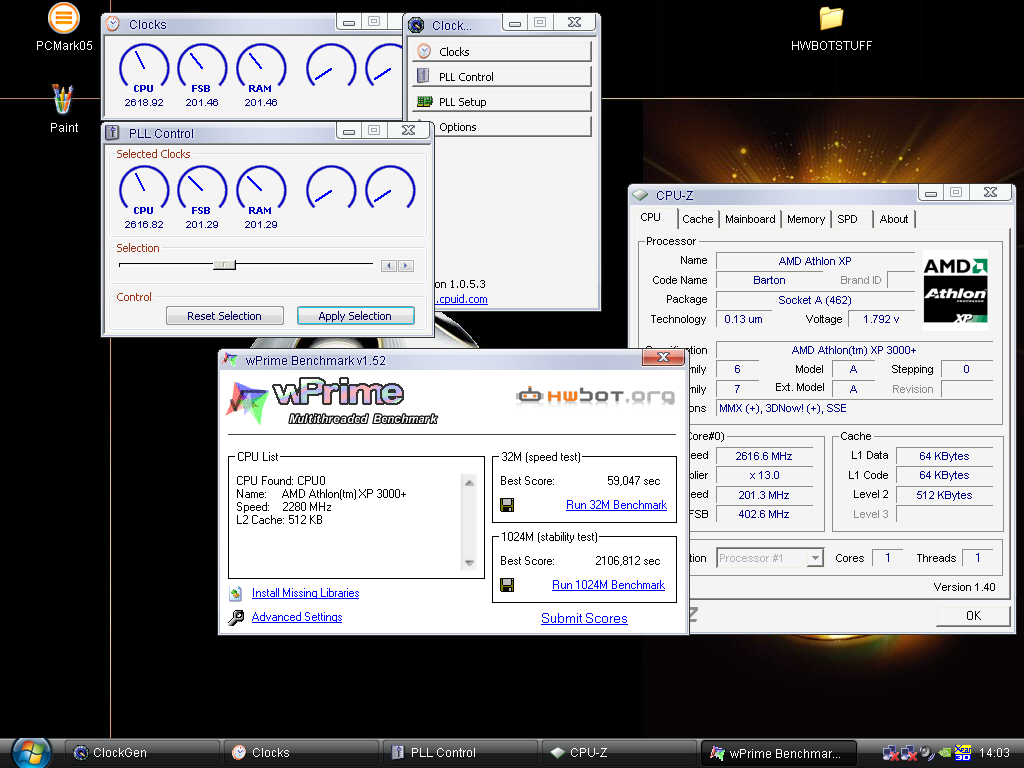
Task: Click the AMD Athlon XP logo in CPU-Z
Action: point(955,291)
